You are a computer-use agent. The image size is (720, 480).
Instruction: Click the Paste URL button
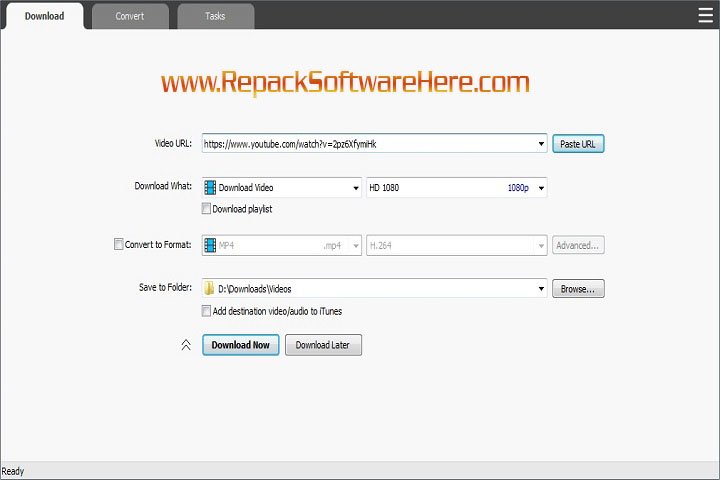[x=578, y=144]
